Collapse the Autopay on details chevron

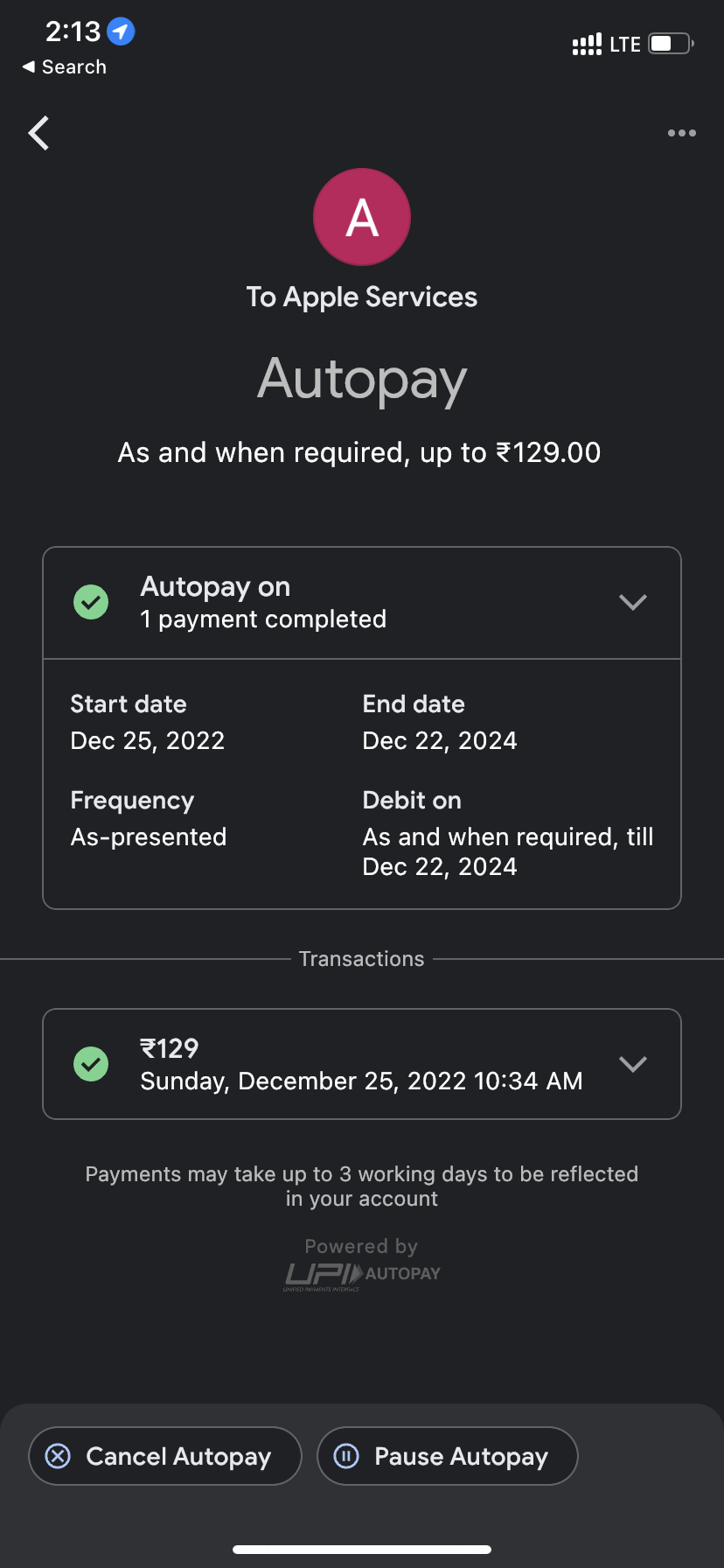tap(632, 602)
